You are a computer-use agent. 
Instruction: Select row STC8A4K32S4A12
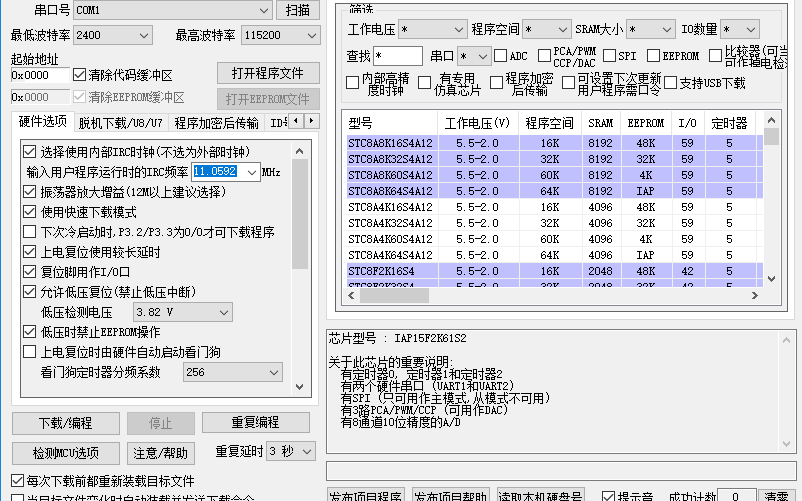coord(554,223)
